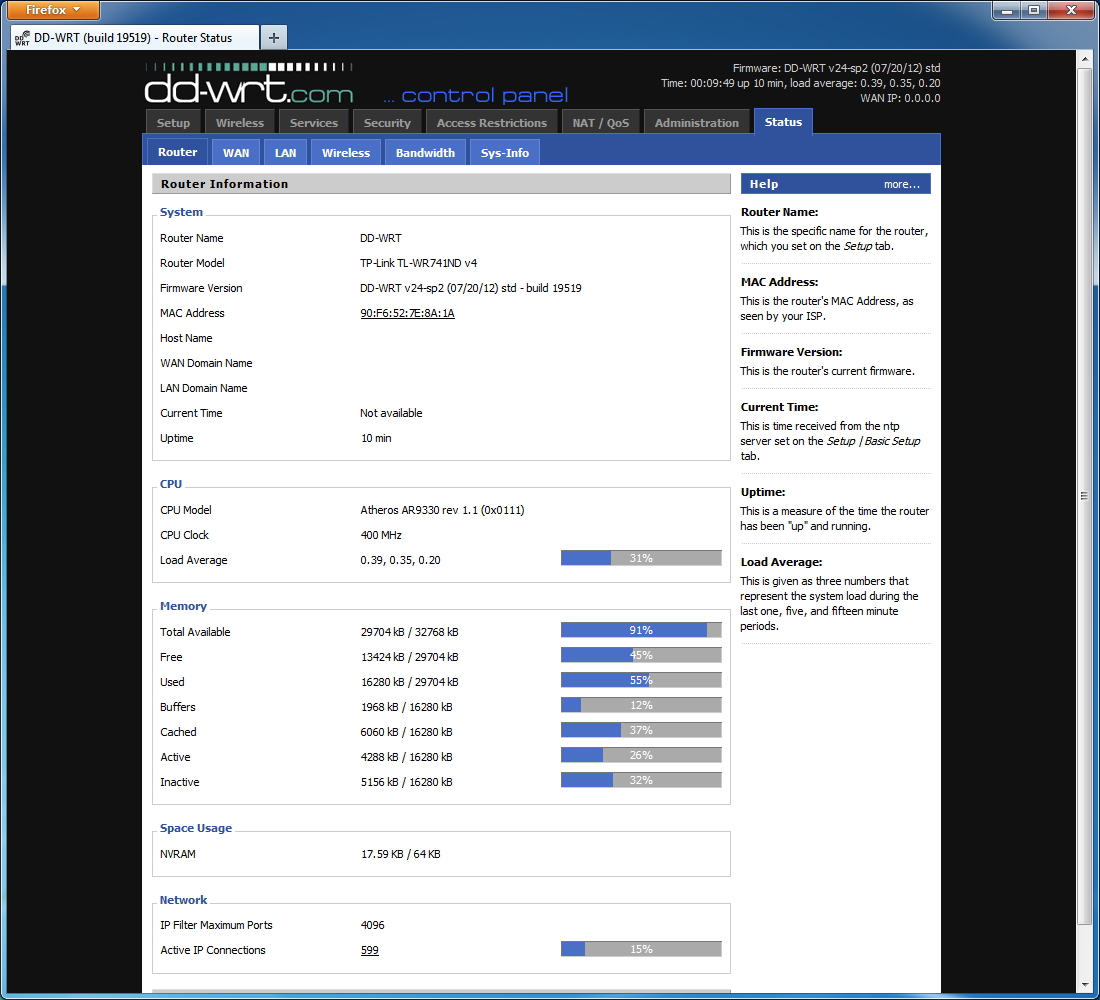Viewport: 1100px width, 1000px height.
Task: Click the Active IP Connections 15% bar
Action: coord(641,949)
